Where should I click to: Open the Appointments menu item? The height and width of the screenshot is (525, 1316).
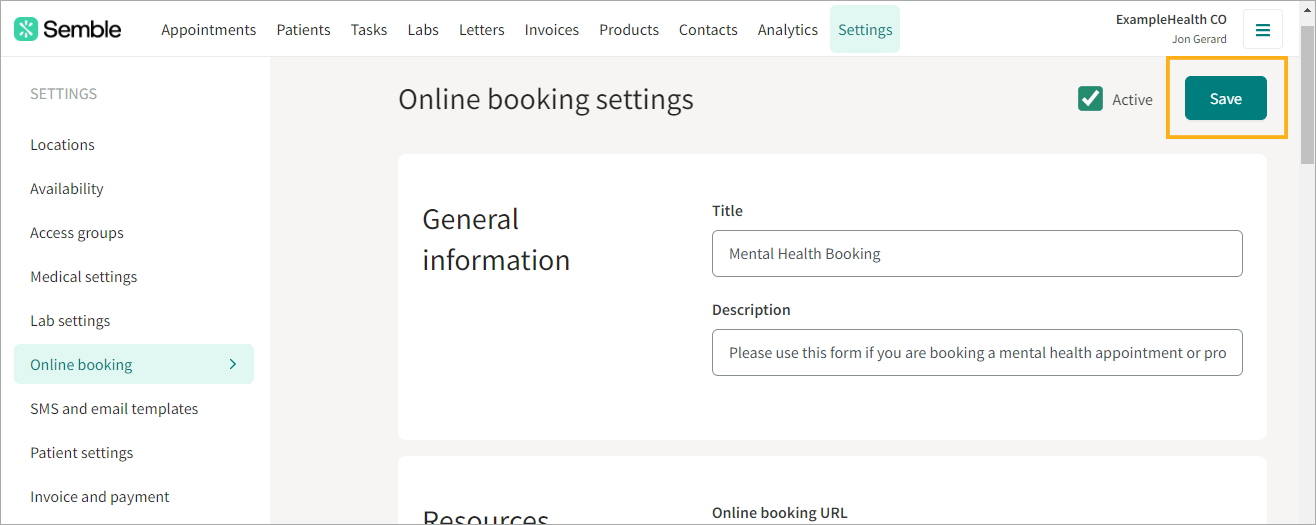(209, 30)
